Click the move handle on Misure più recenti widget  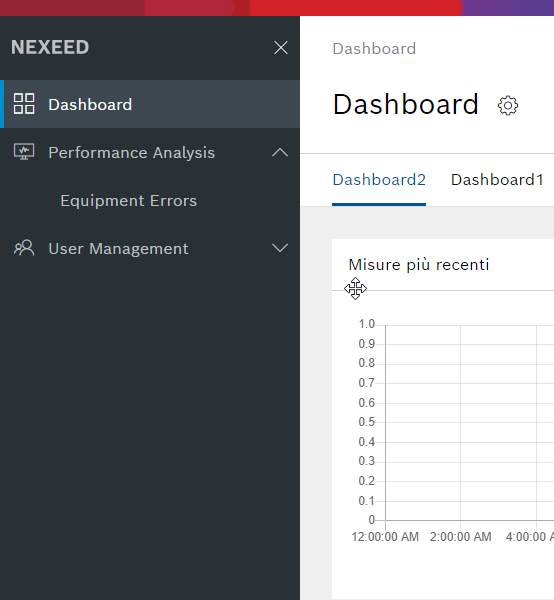(355, 289)
